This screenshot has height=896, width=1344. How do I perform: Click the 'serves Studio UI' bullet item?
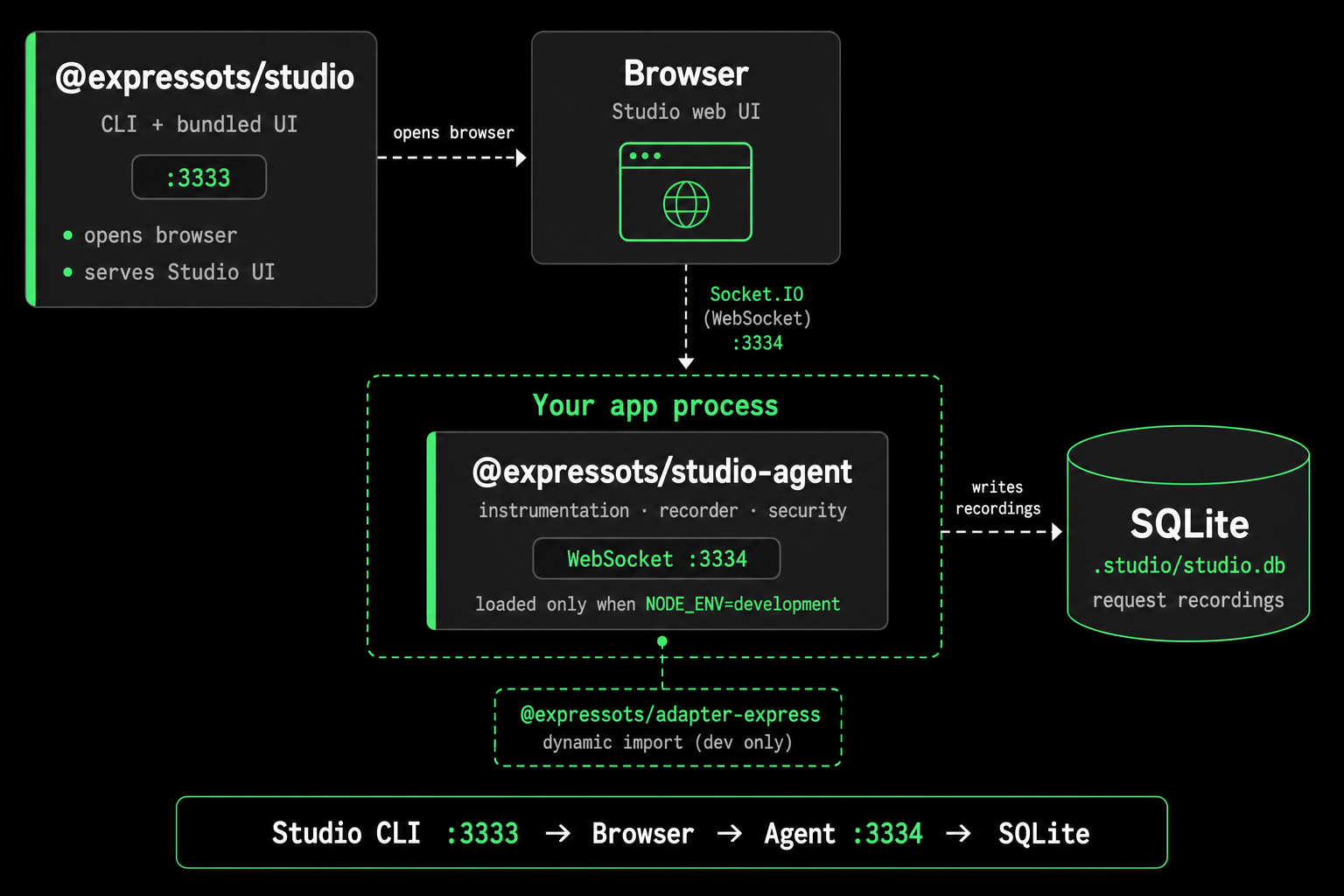179,272
